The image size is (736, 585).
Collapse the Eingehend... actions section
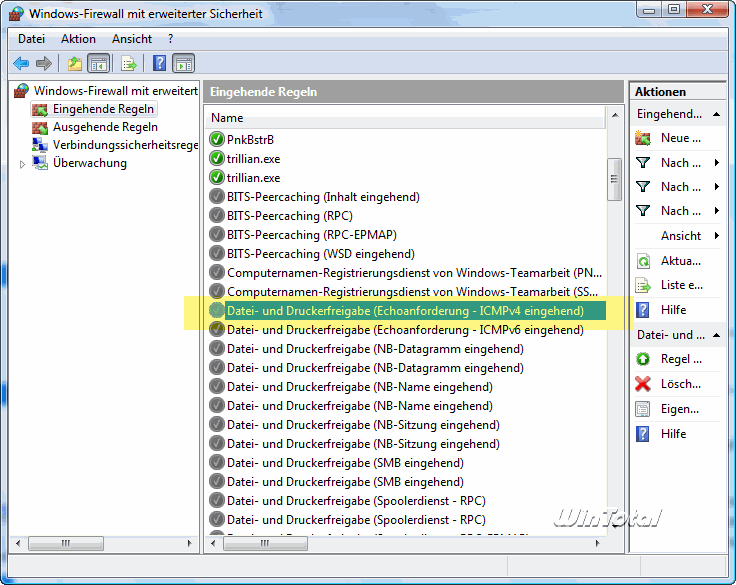pos(716,114)
